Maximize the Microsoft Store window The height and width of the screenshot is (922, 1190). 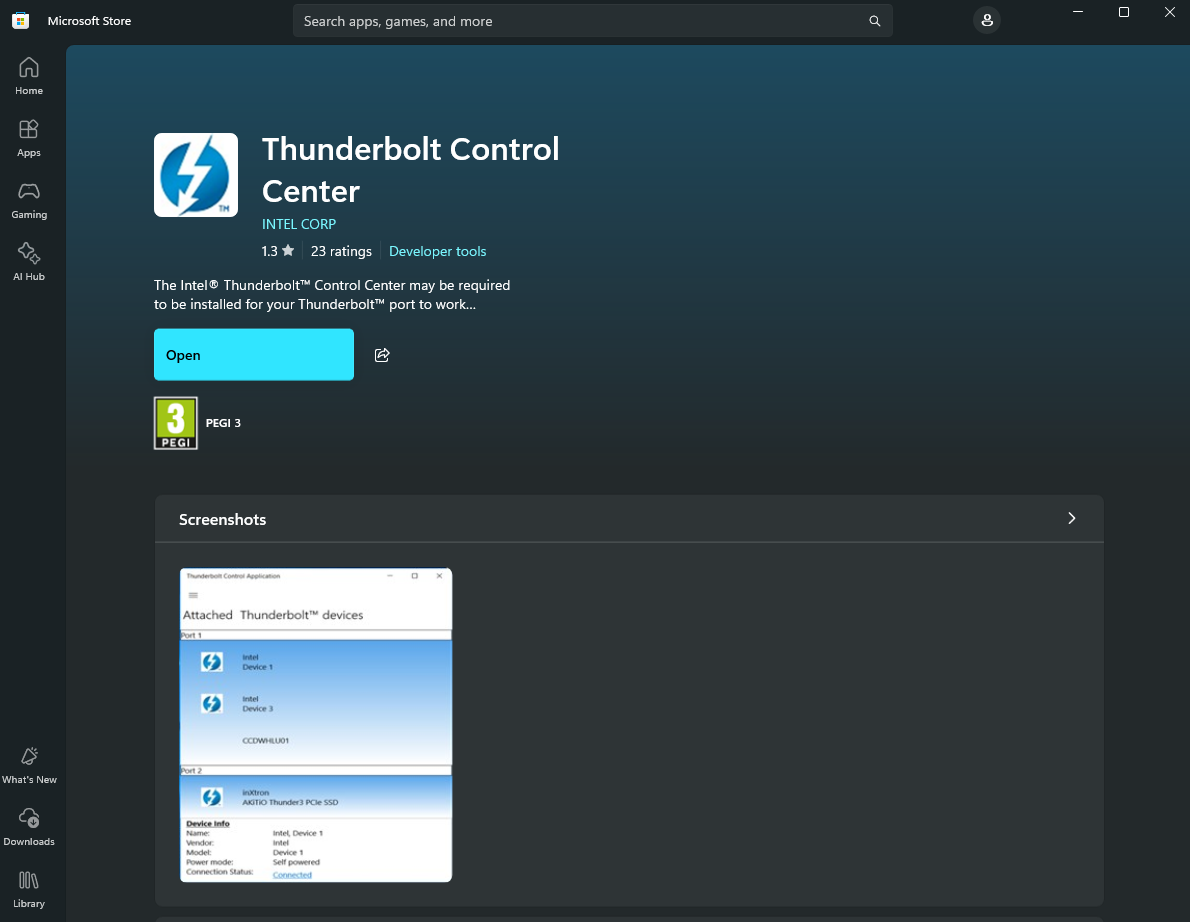click(x=1124, y=12)
